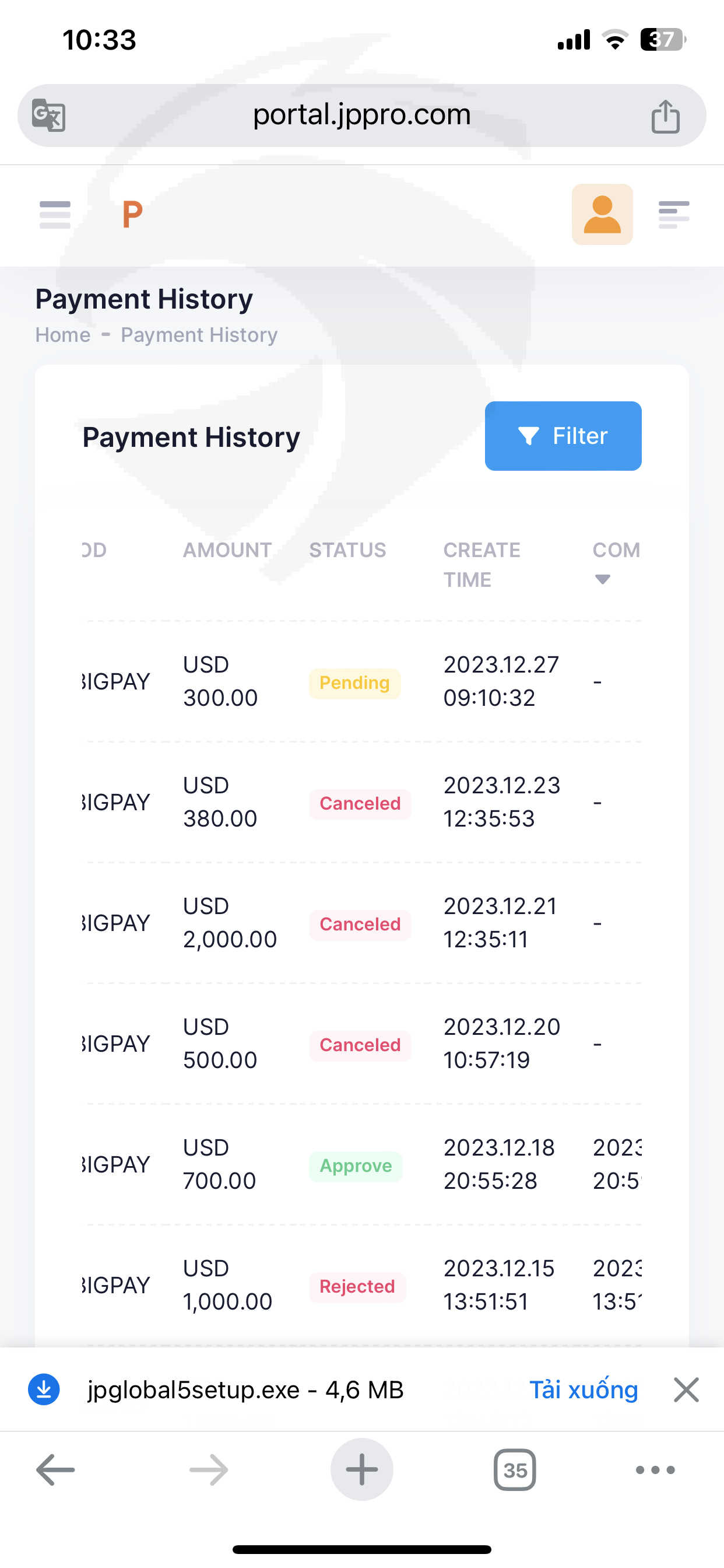The width and height of the screenshot is (724, 1568).
Task: Expand the COM column sort arrow
Action: 602,579
